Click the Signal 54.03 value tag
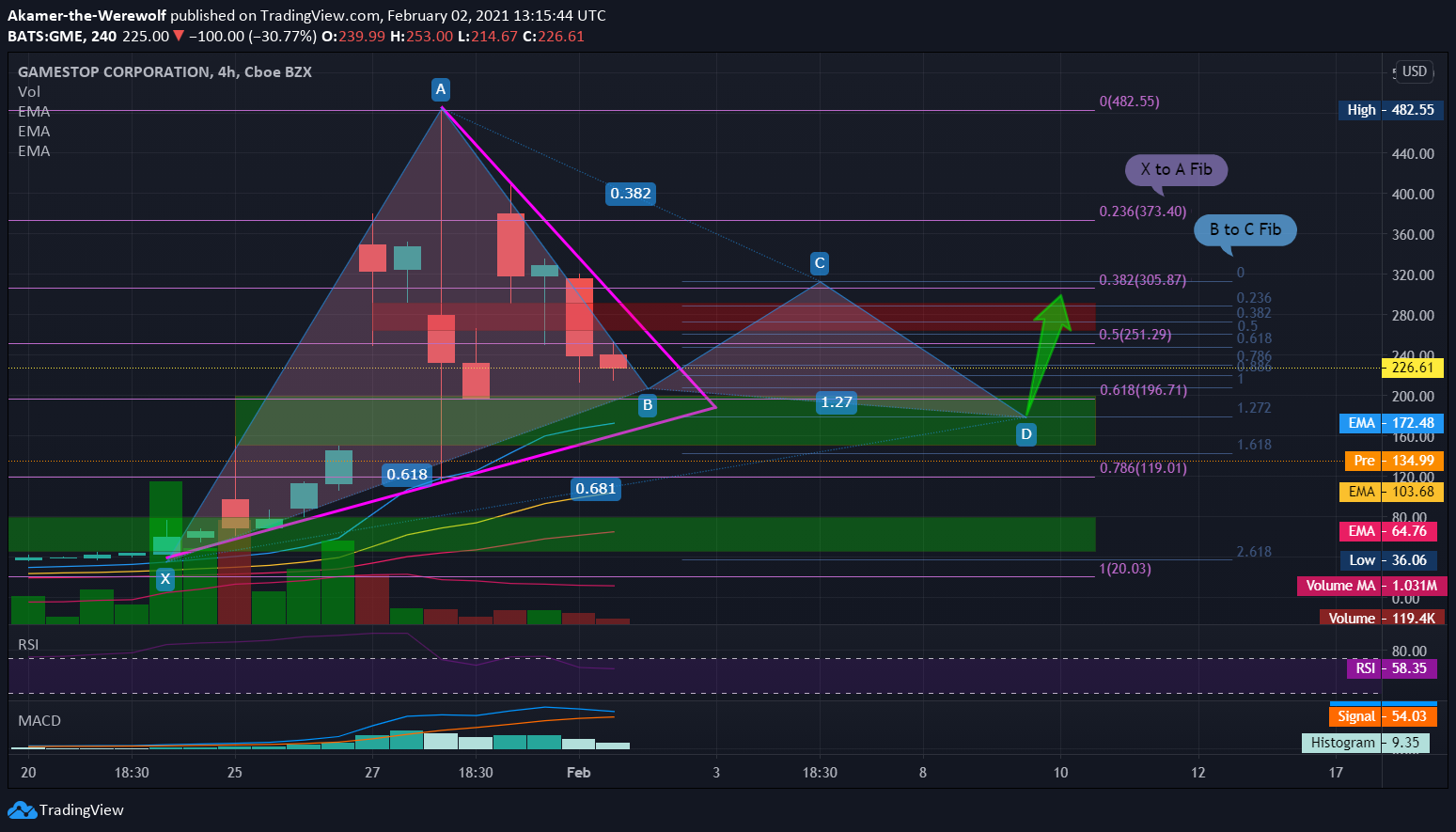Screen dimensions: 1456x832 coord(1383,716)
